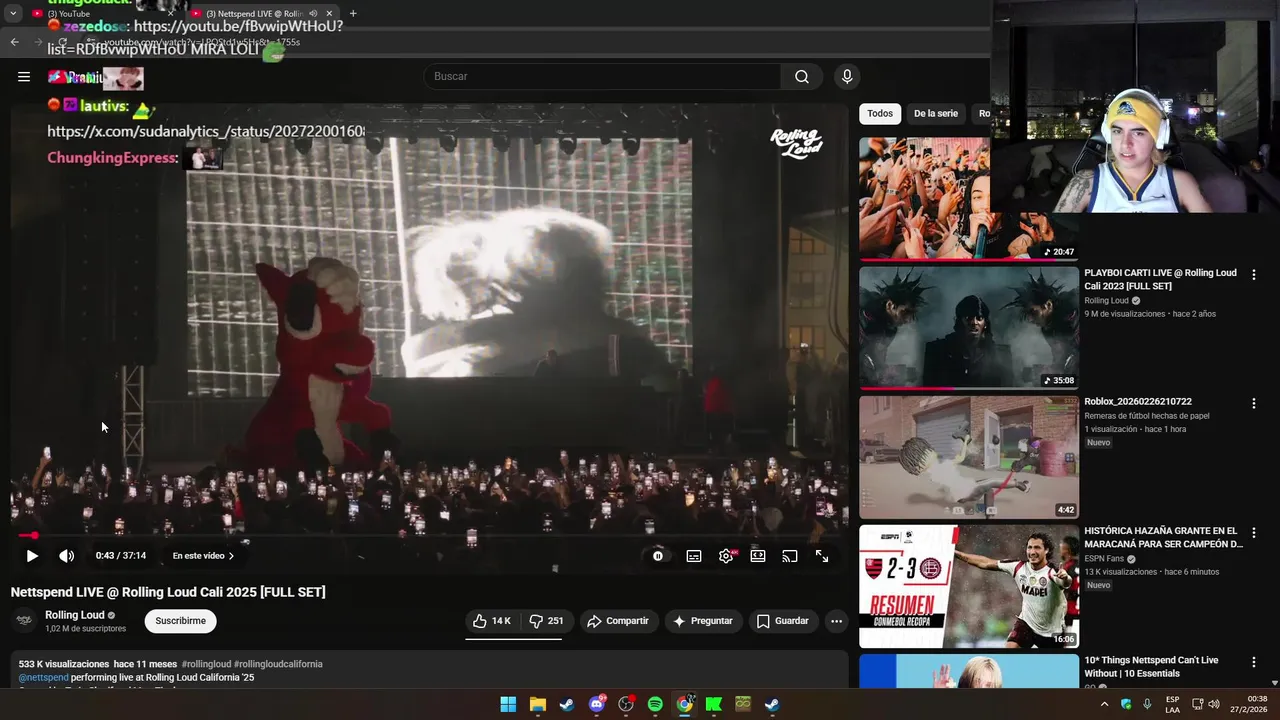1280x720 pixels.
Task: Click '10+ Things Nettspend Can't Live Without' title
Action: pyautogui.click(x=1151, y=667)
